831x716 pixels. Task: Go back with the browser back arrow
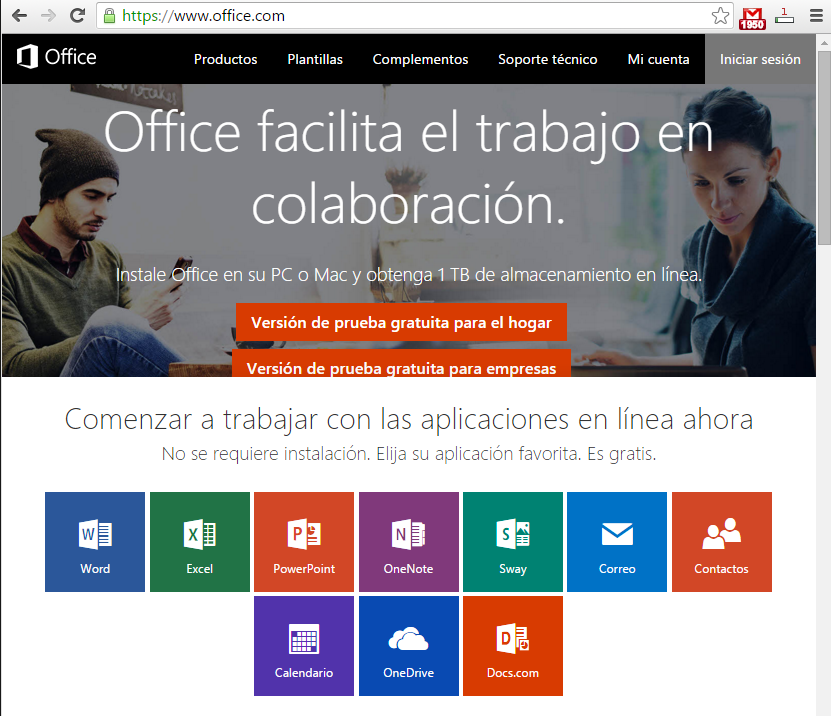[x=19, y=16]
